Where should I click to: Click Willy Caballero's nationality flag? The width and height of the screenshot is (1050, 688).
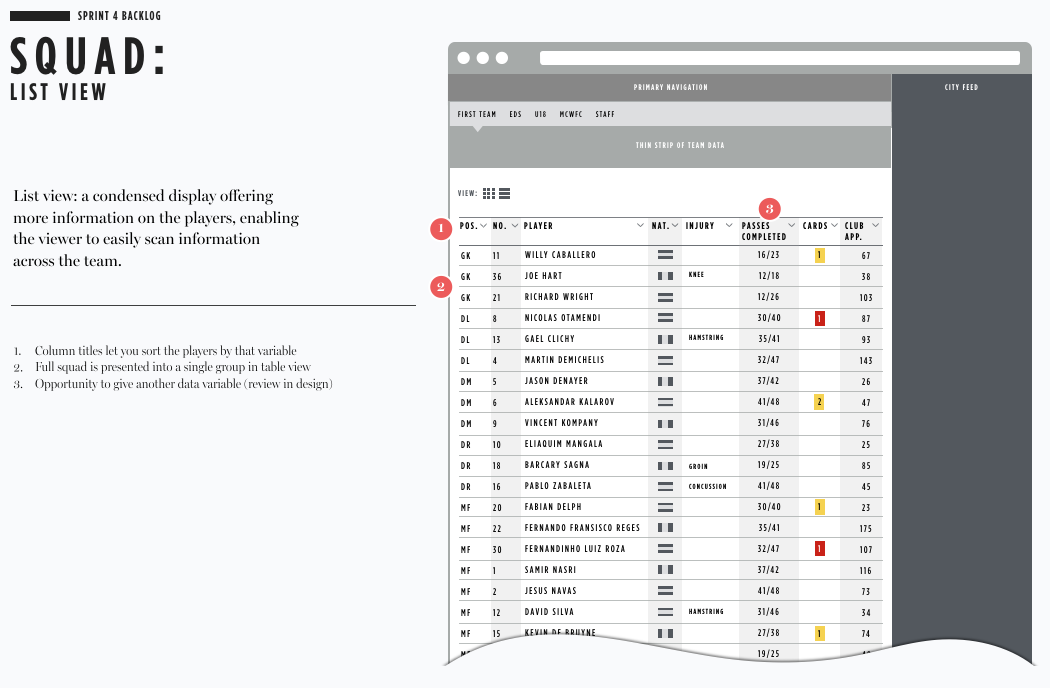coord(665,255)
